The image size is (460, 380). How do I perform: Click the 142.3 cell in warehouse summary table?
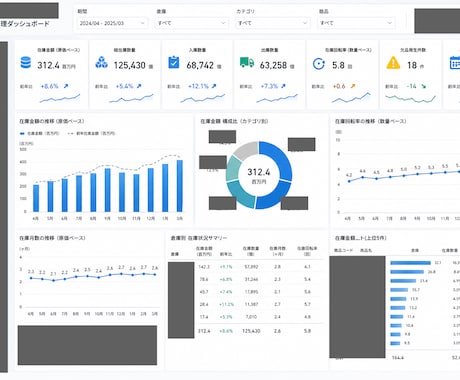click(x=204, y=267)
